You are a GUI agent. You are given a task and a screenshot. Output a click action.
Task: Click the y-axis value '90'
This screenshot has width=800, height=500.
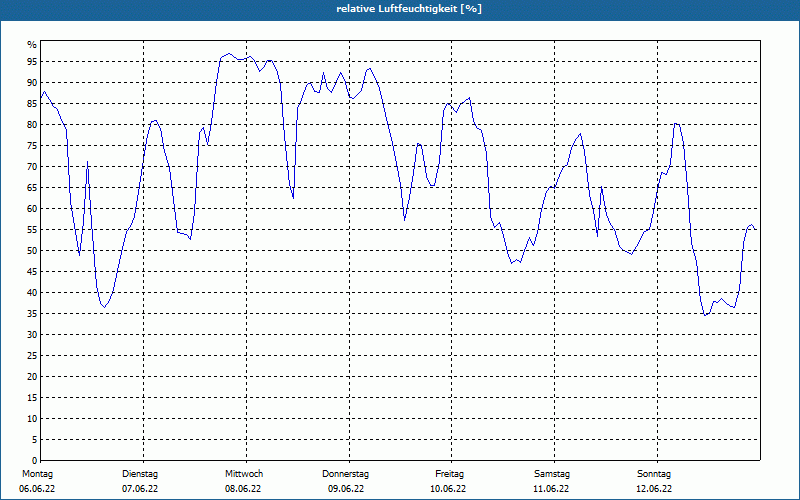32,83
